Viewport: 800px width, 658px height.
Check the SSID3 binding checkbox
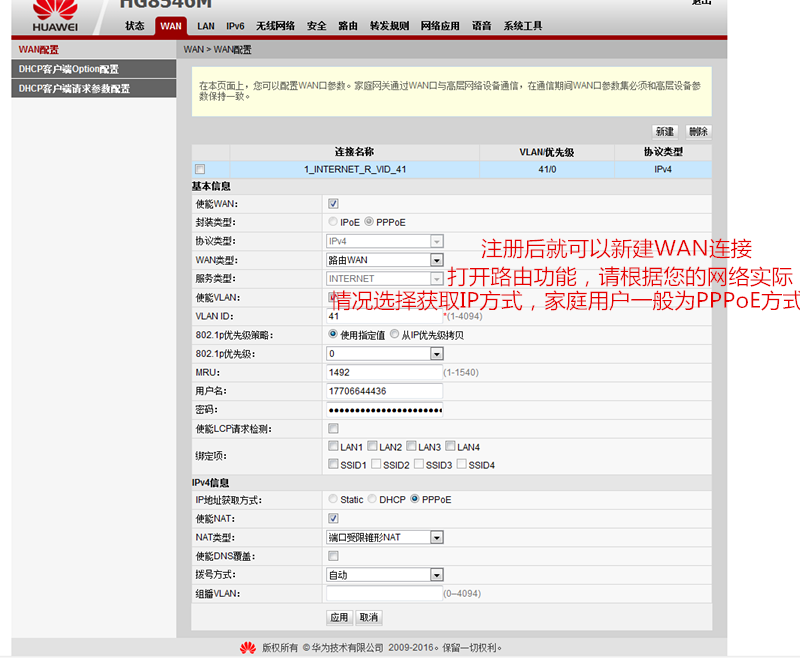coord(419,464)
